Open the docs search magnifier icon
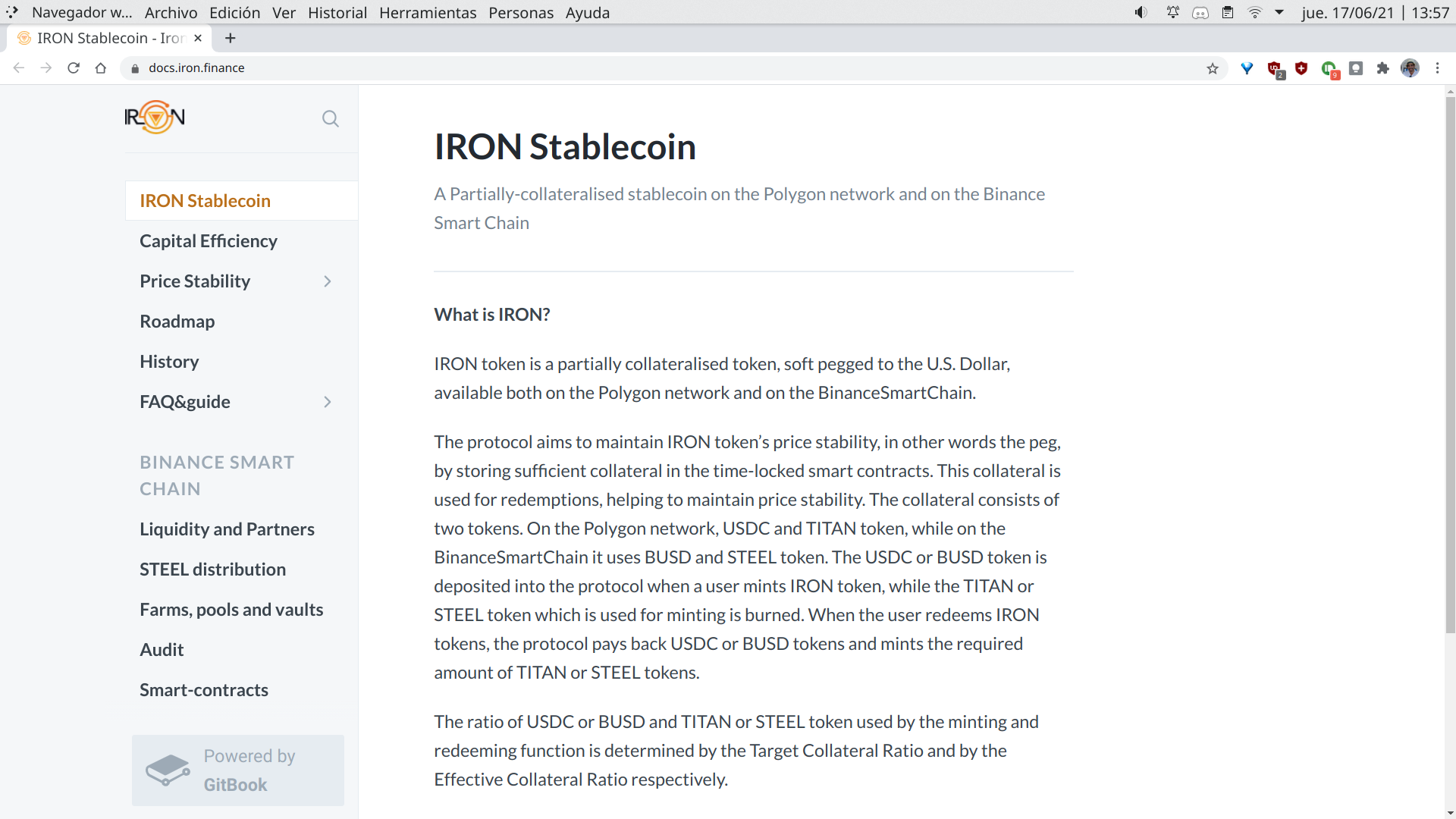The width and height of the screenshot is (1456, 819). coord(330,118)
